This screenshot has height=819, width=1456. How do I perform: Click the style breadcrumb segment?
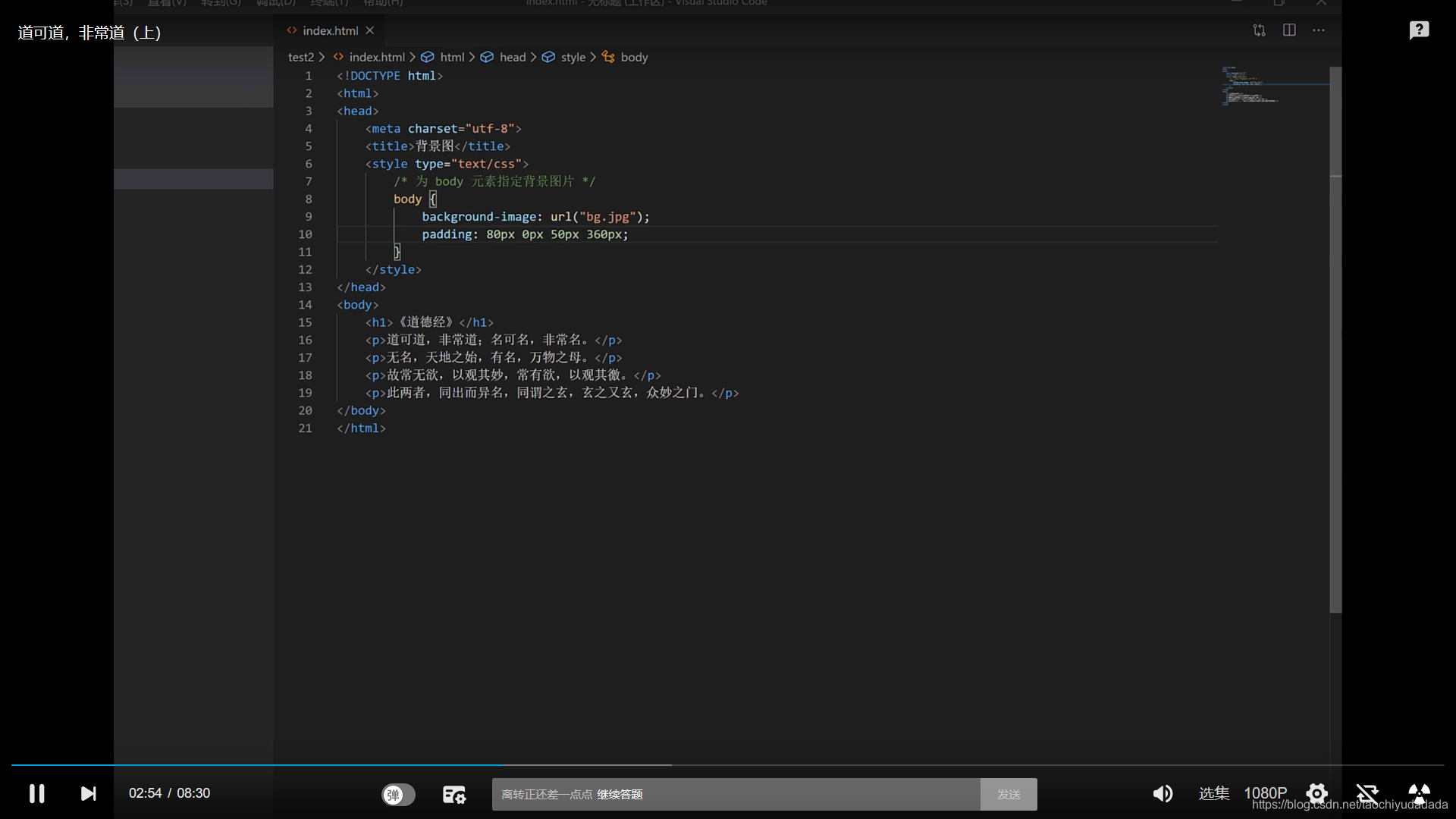coord(573,57)
